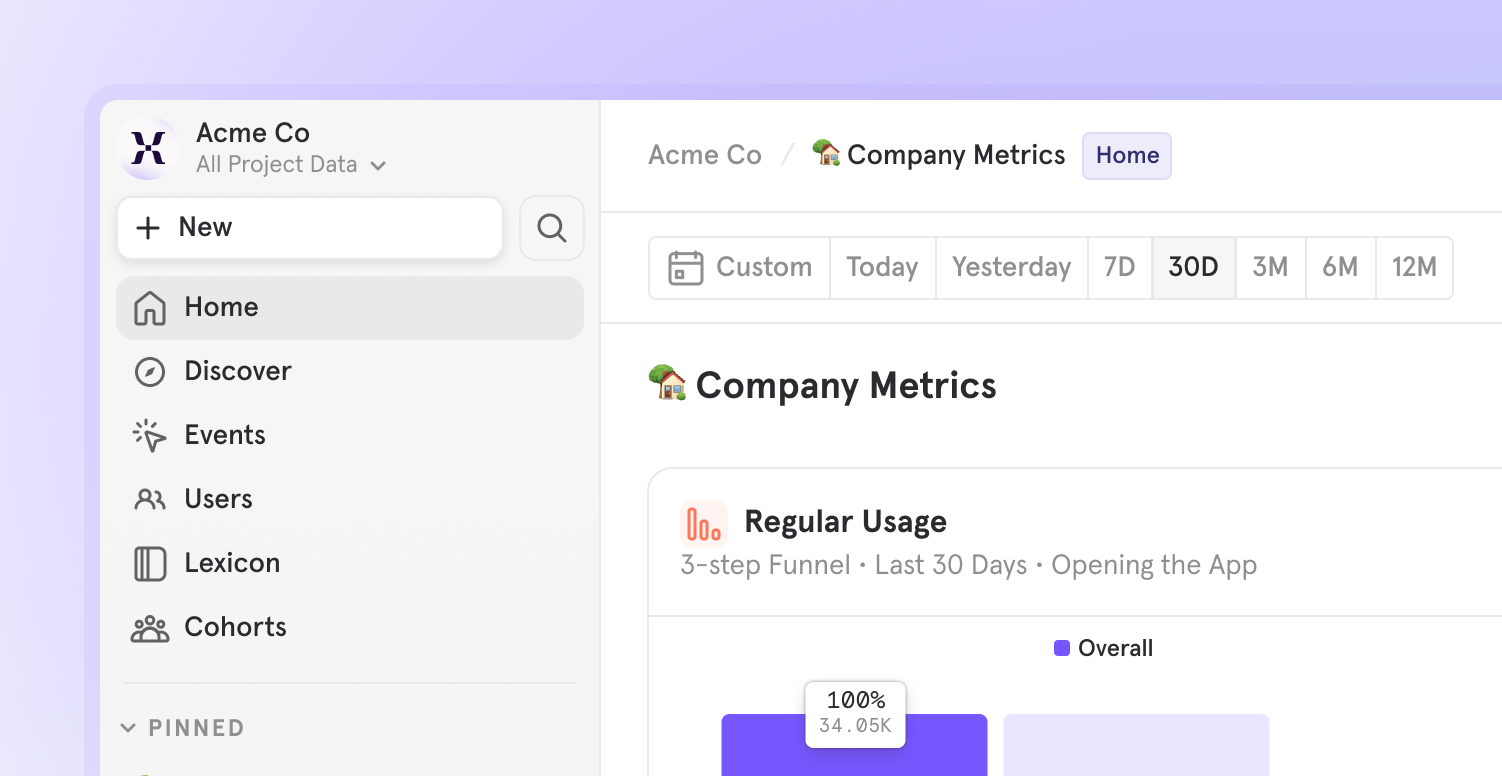Click the Acme Co logo icon

(148, 149)
